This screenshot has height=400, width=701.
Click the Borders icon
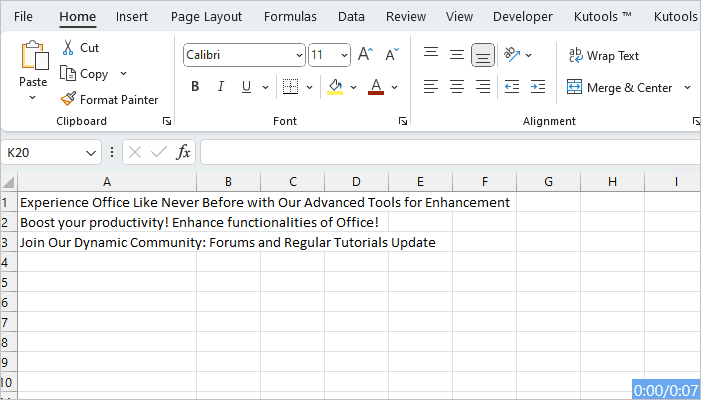pos(290,87)
